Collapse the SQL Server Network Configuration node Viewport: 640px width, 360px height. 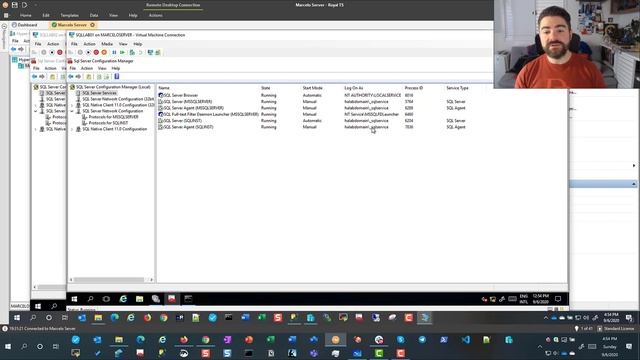tap(72, 111)
